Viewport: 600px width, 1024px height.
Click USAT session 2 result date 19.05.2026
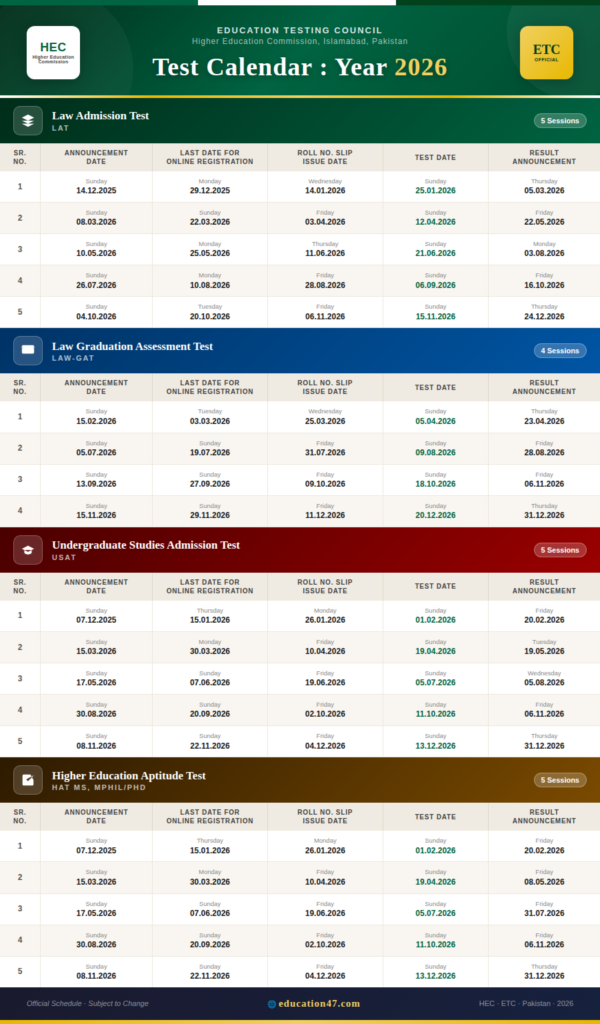point(544,651)
